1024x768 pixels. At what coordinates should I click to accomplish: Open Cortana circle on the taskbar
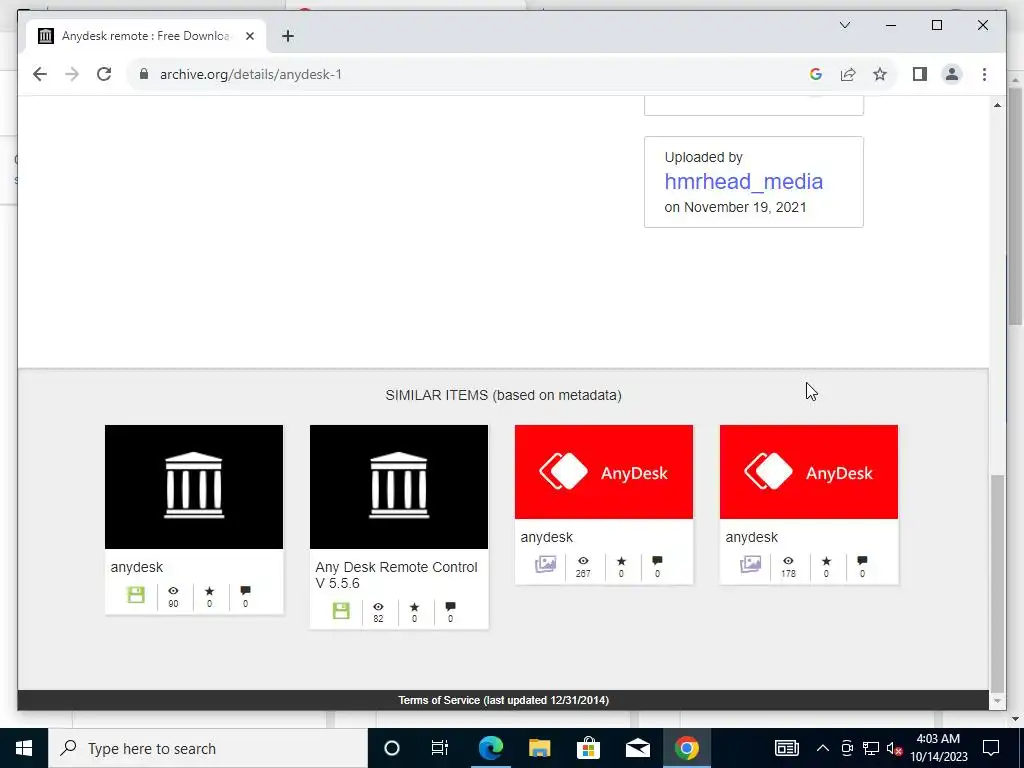pos(392,748)
